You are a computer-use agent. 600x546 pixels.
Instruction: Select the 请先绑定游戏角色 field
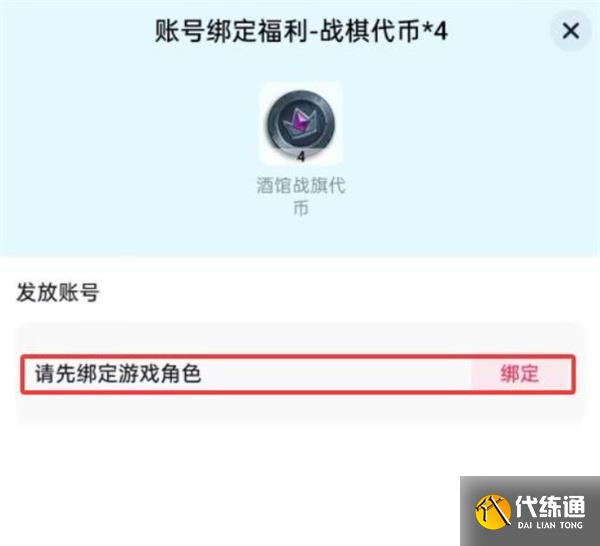(298, 374)
